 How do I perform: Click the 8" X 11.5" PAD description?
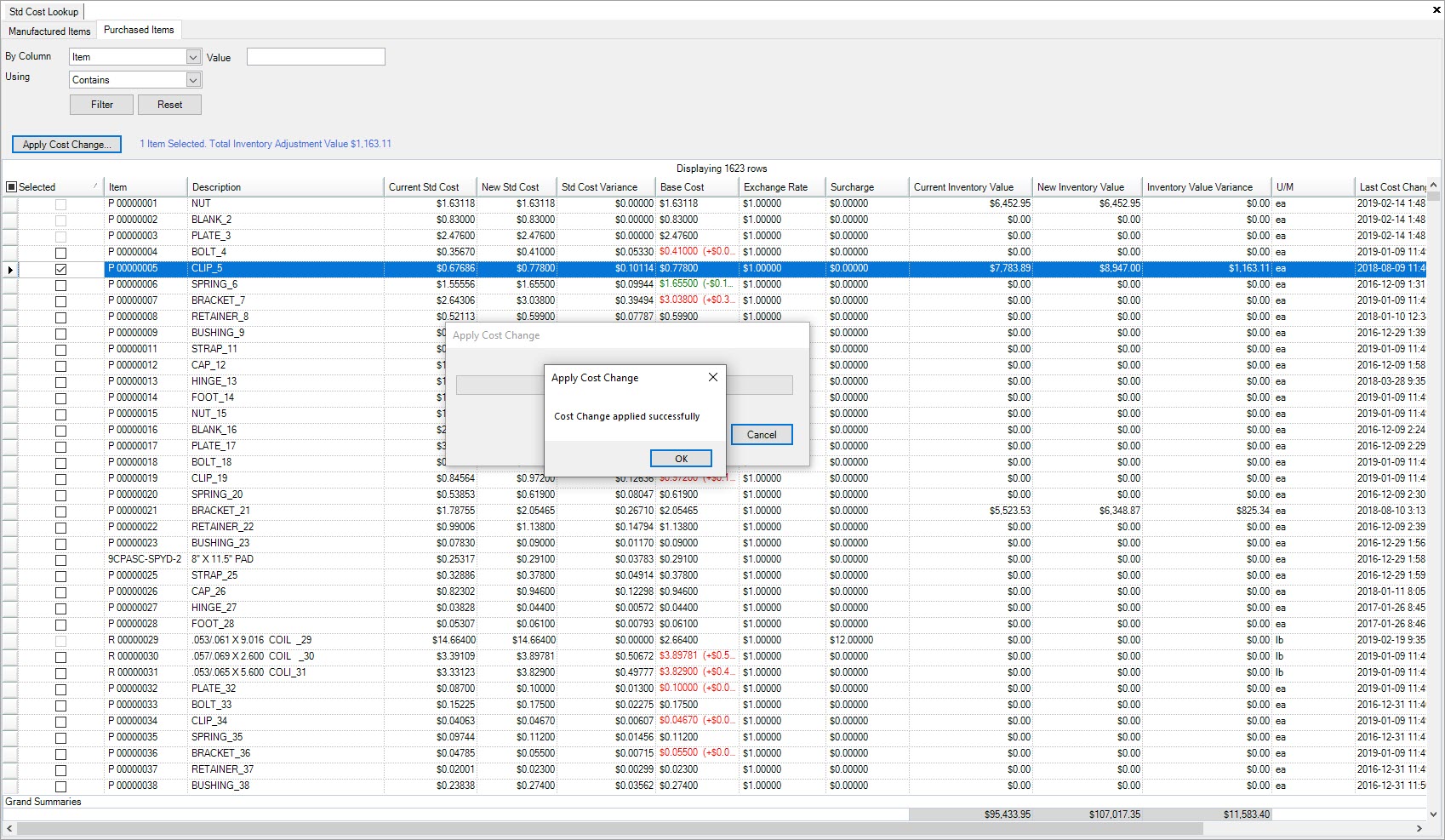tap(285, 560)
